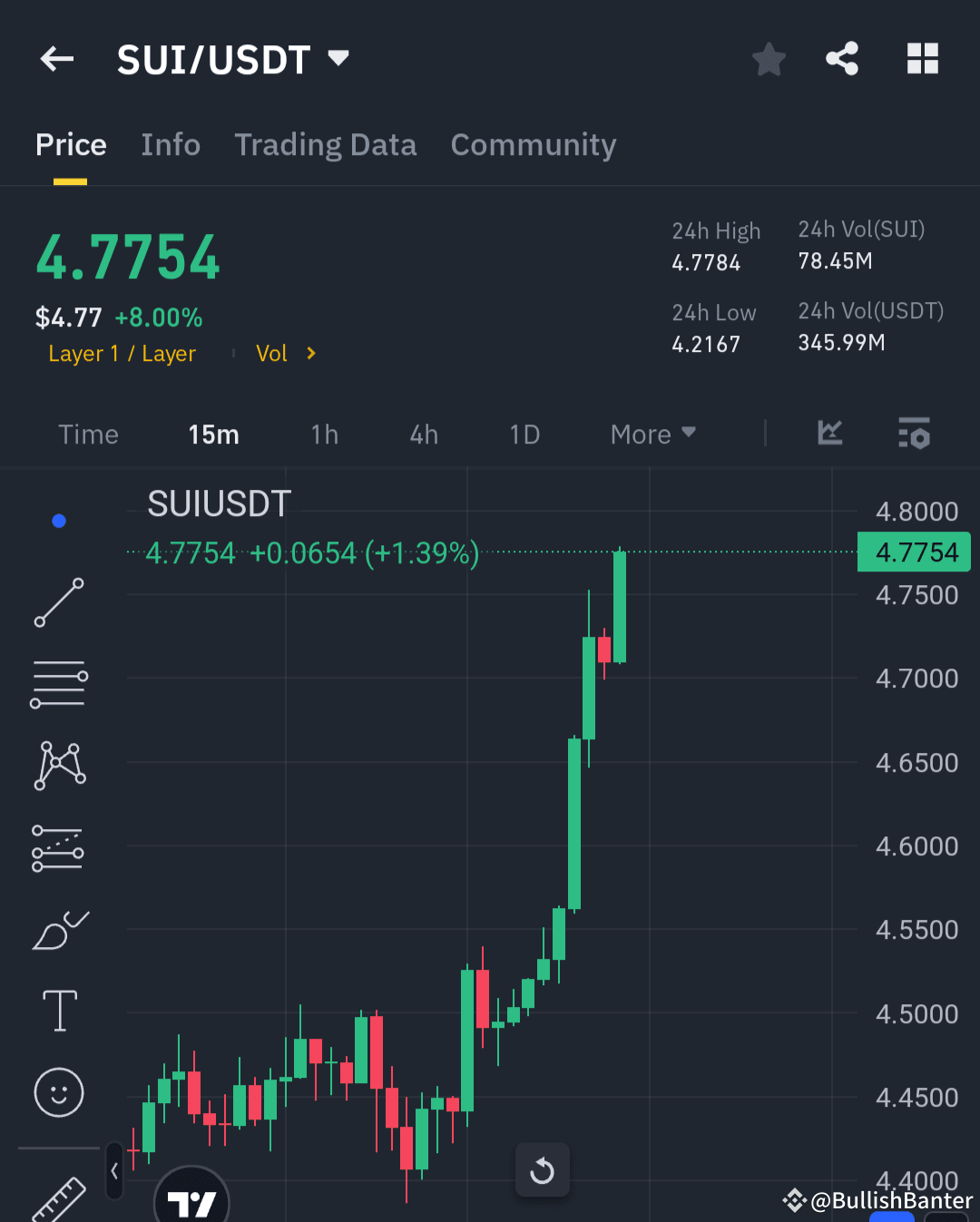Select the brush/curve drawing tool
980x1222 pixels.
[x=59, y=930]
